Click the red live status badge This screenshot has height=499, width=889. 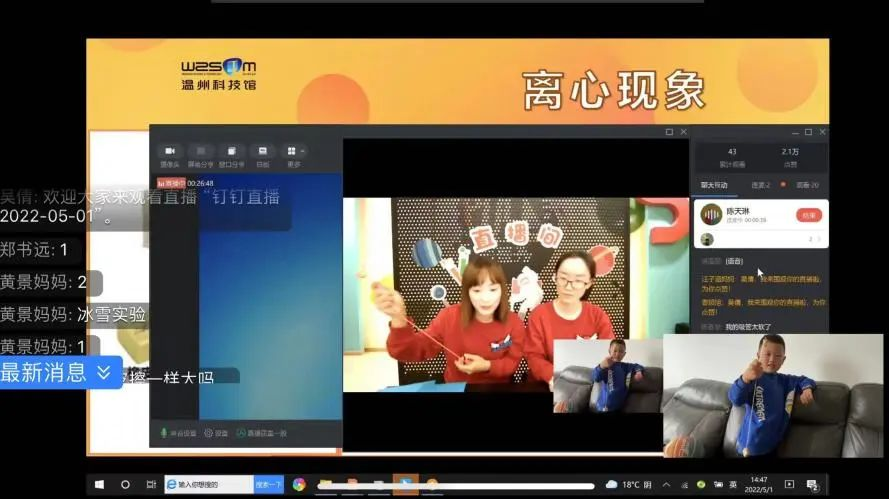tap(171, 183)
